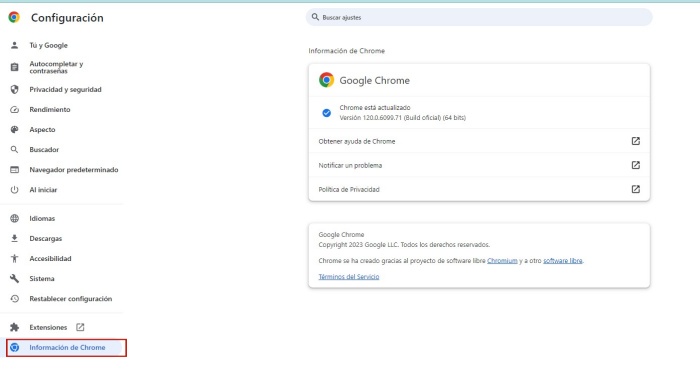Click the Copyright 2023 Google LLC text
The height and width of the screenshot is (386, 700).
[x=404, y=245]
